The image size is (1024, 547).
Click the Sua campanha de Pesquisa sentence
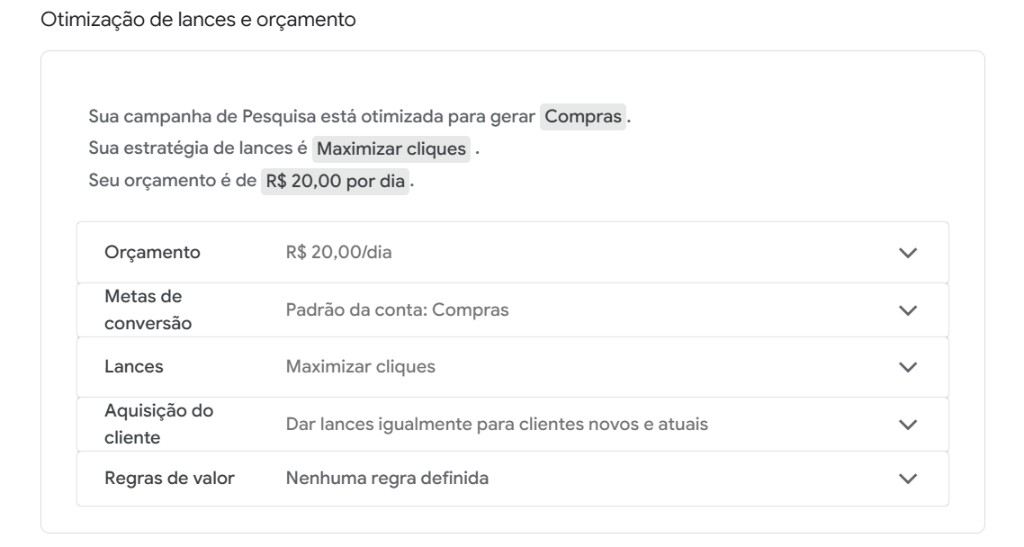tap(359, 117)
